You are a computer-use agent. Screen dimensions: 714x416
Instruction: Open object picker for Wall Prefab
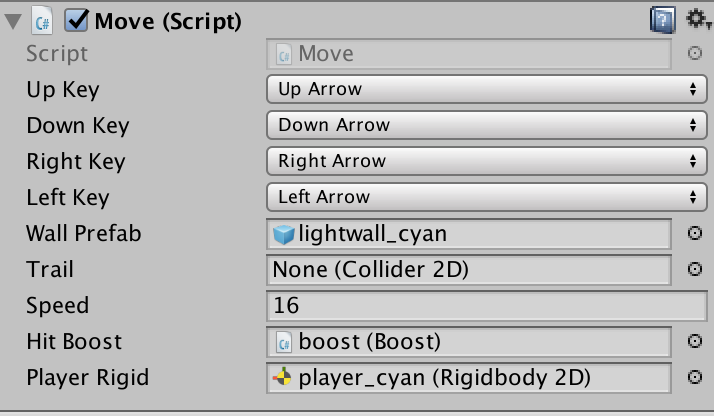[x=694, y=234]
